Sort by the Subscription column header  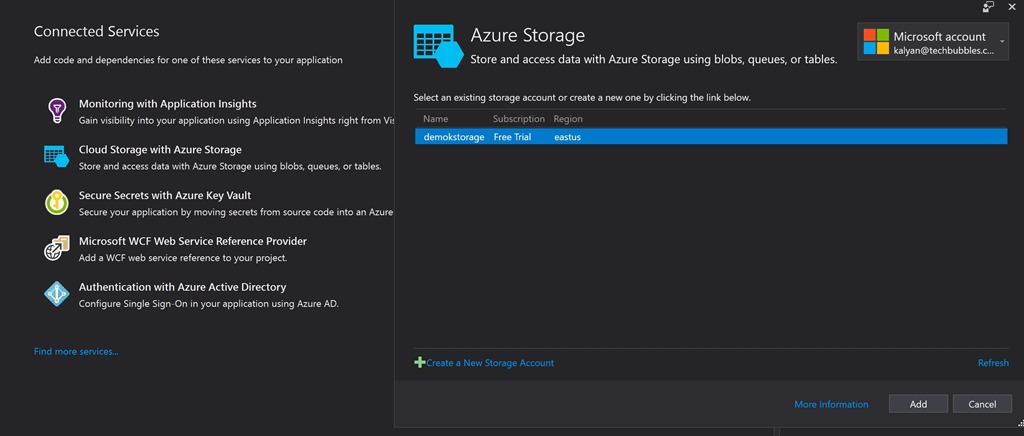tap(519, 119)
